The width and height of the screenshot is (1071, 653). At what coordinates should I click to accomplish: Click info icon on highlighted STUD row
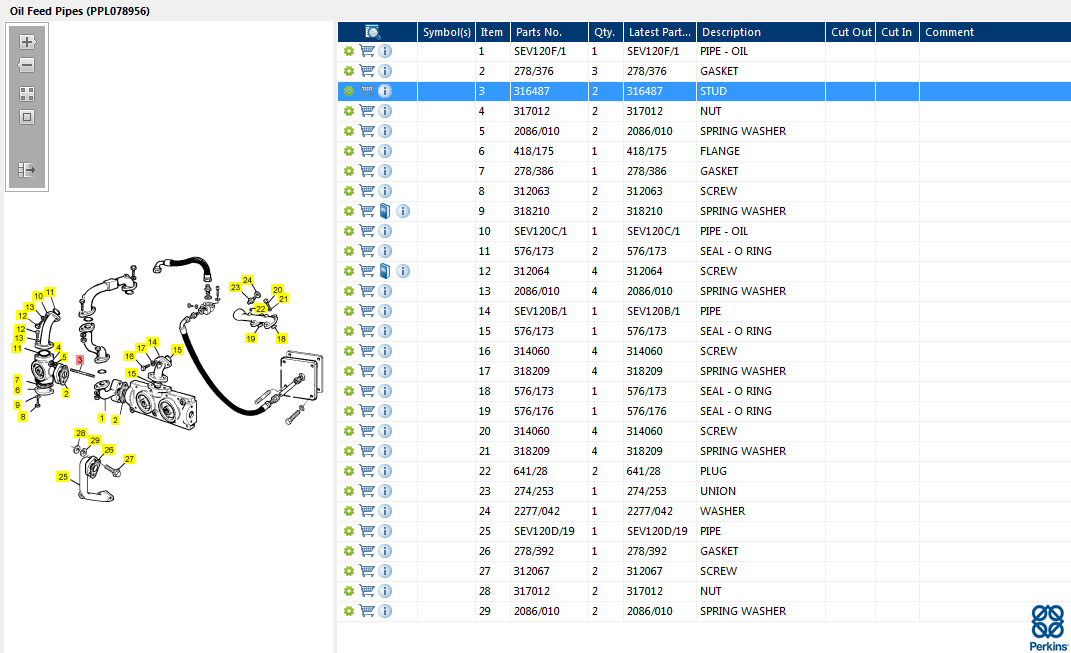pos(385,91)
